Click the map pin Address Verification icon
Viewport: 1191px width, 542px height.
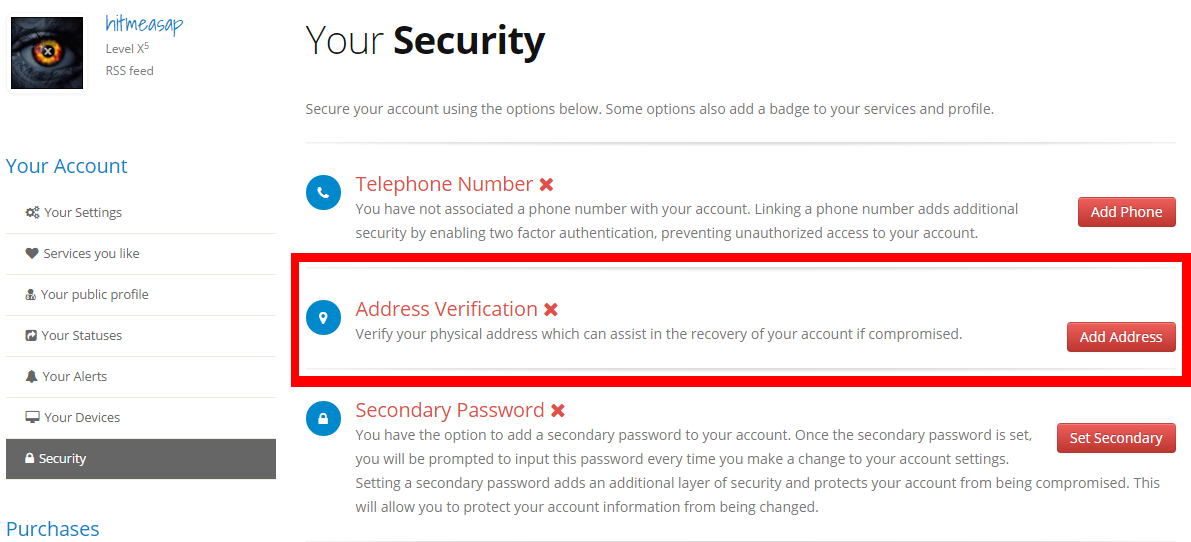point(323,318)
